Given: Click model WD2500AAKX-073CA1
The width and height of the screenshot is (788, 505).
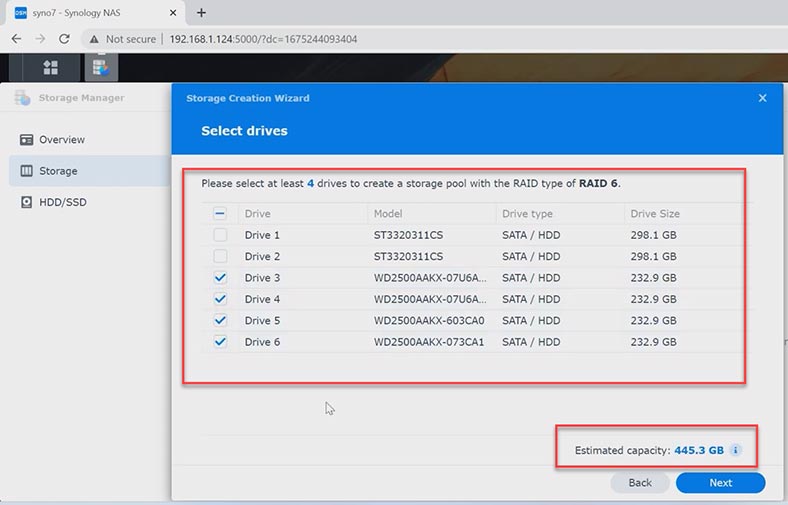Looking at the screenshot, I should click(429, 342).
